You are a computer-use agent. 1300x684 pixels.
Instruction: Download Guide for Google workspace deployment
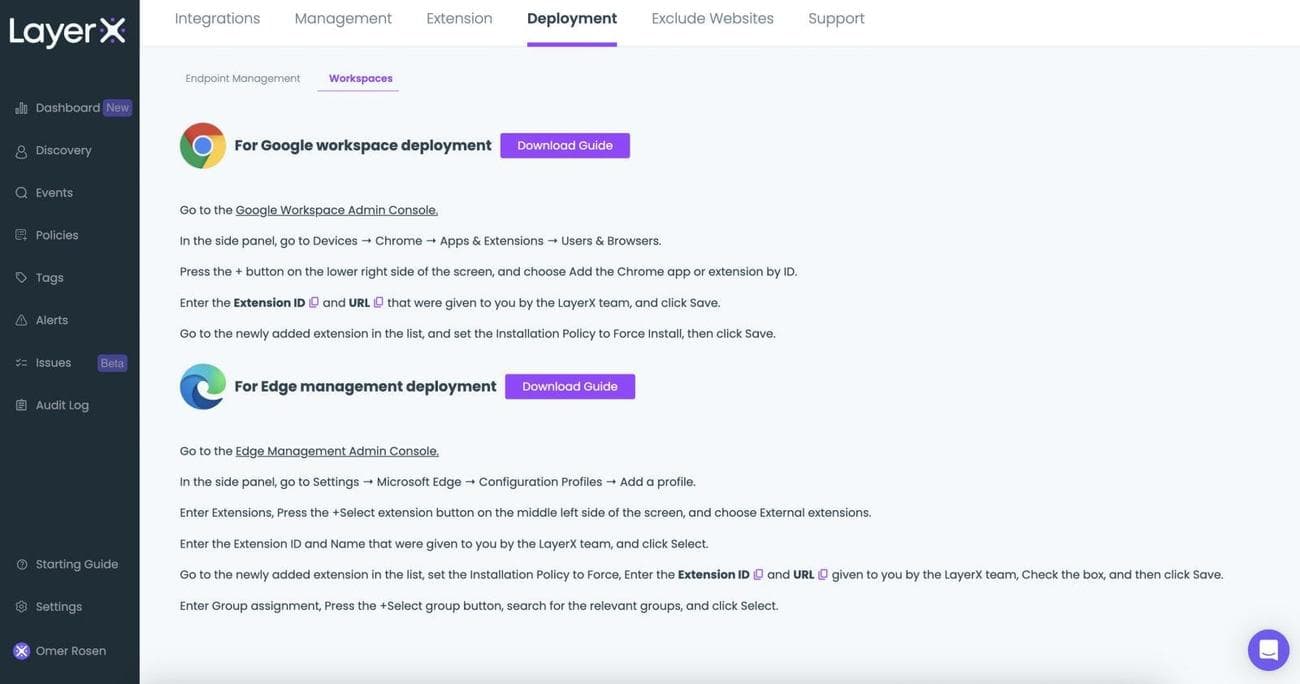565,146
